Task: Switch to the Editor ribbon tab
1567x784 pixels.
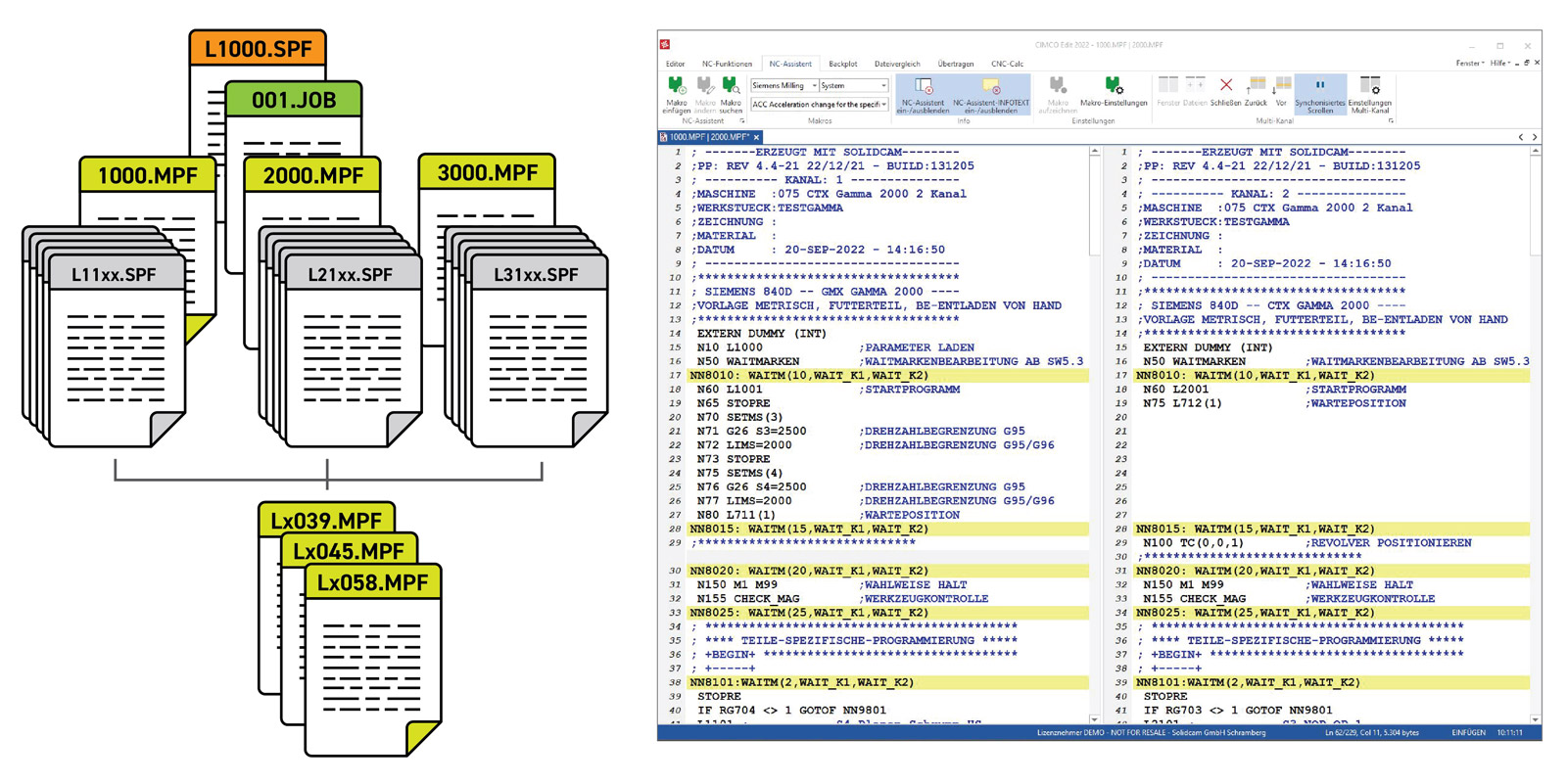Action: point(675,64)
